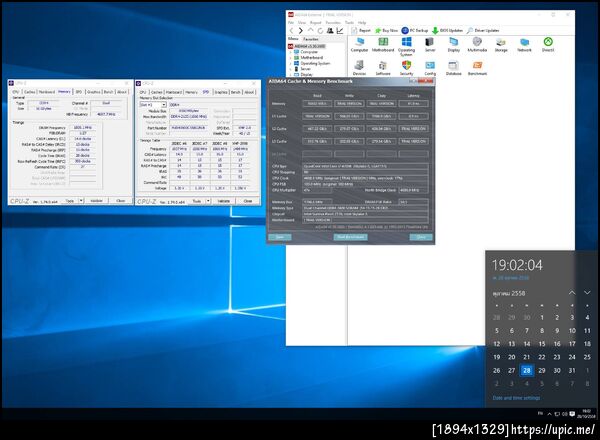Screen dimensions: 600x440
Task: Open the Computer category icon in AIDA64
Action: [359, 44]
